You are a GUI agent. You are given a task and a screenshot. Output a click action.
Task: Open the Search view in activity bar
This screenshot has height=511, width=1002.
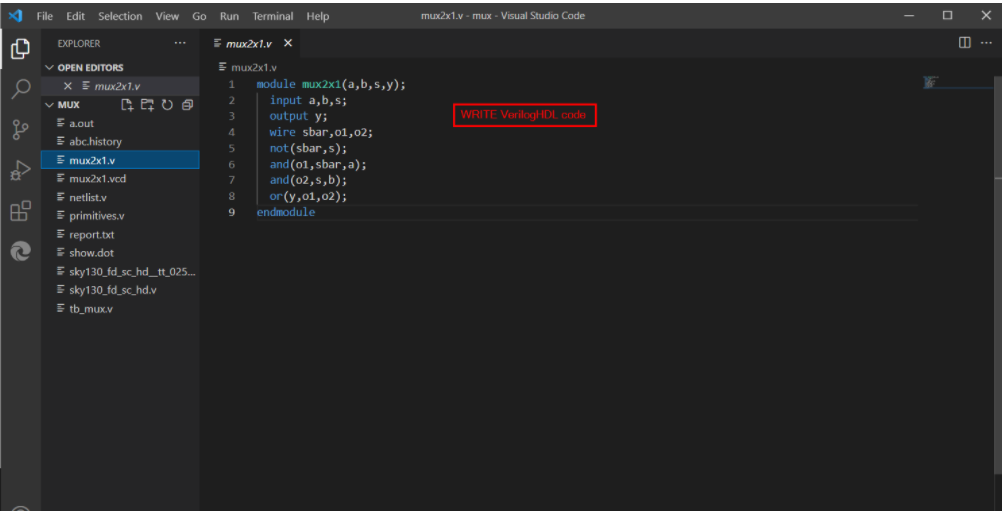tap(20, 89)
